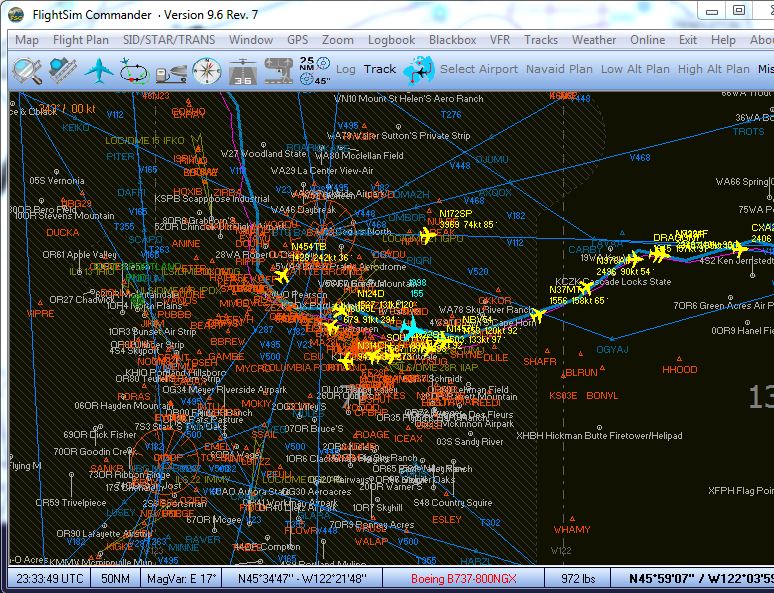Click the magnifying glass airport search icon
Viewport: 774px width, 593px height.
27,71
